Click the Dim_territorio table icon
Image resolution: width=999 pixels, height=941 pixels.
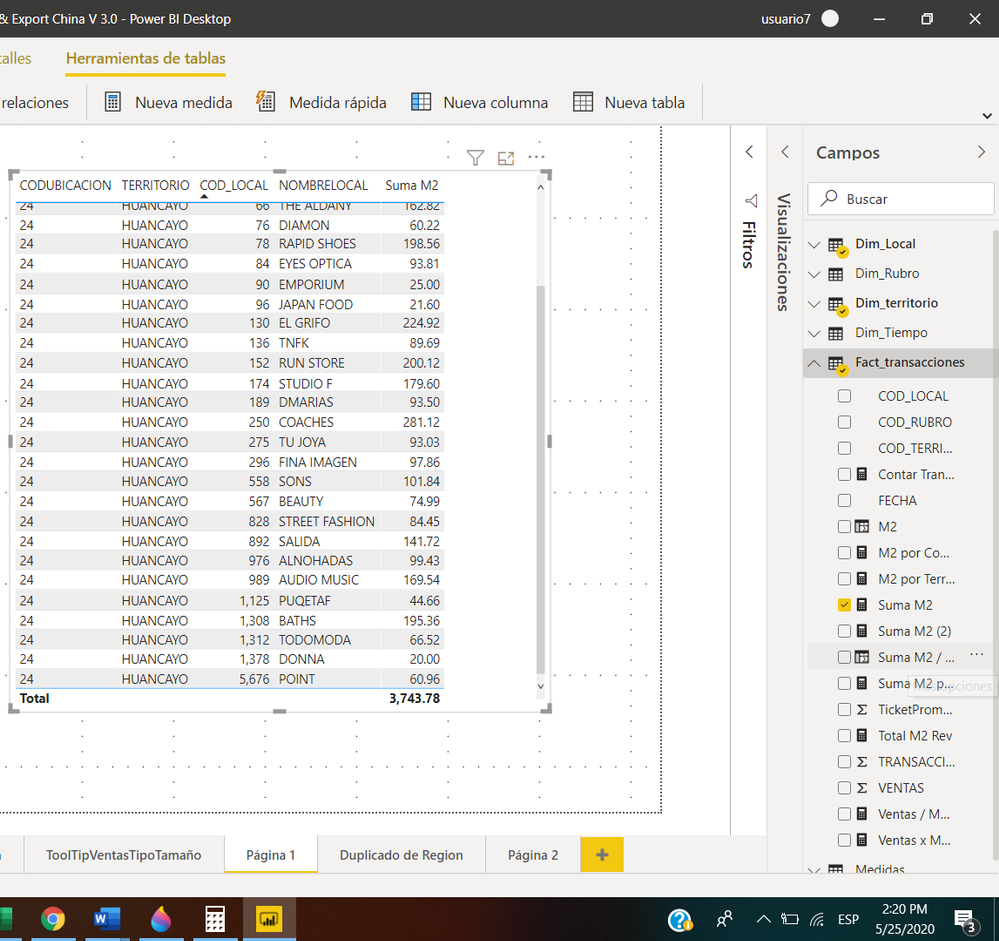(837, 305)
